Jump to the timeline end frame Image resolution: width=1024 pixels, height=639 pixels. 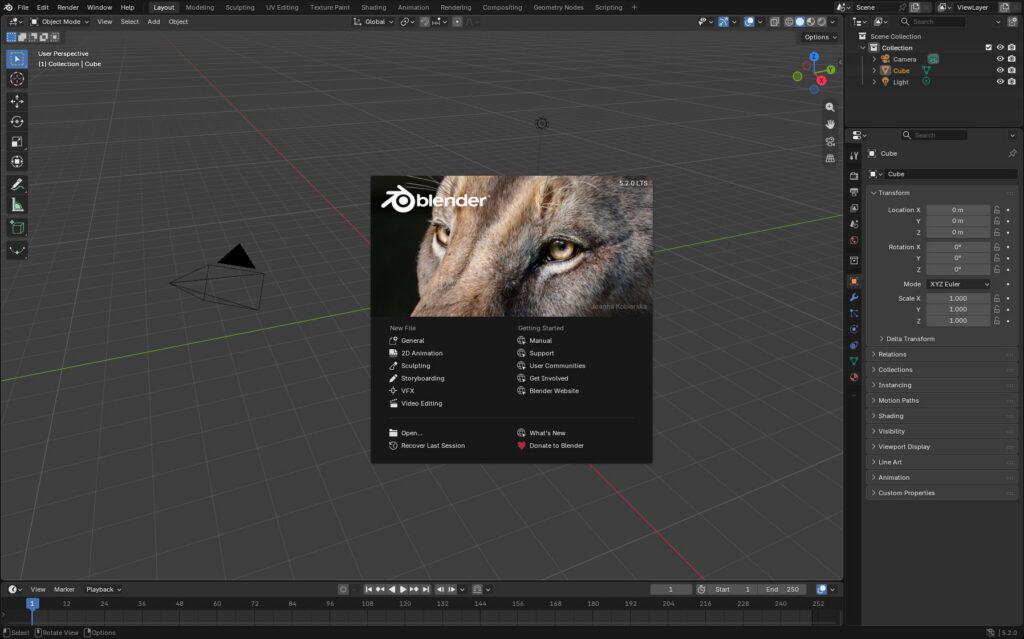[x=426, y=589]
